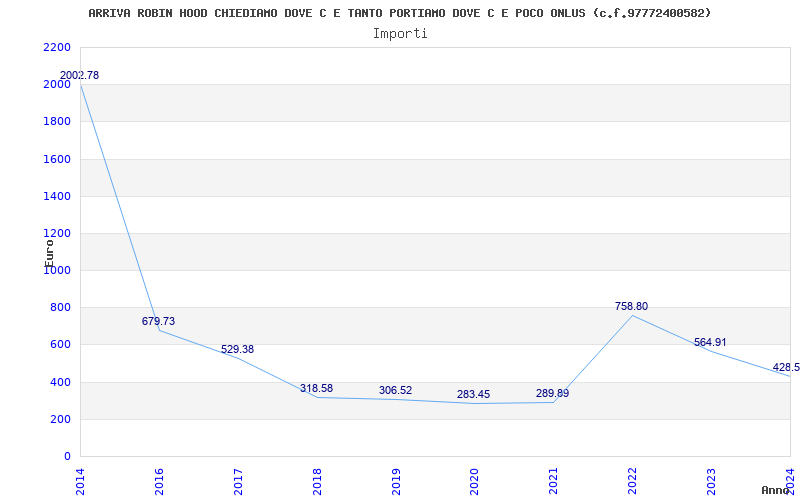The height and width of the screenshot is (500, 800).
Task: Click the 800 y-axis tick label
Action: (x=60, y=308)
